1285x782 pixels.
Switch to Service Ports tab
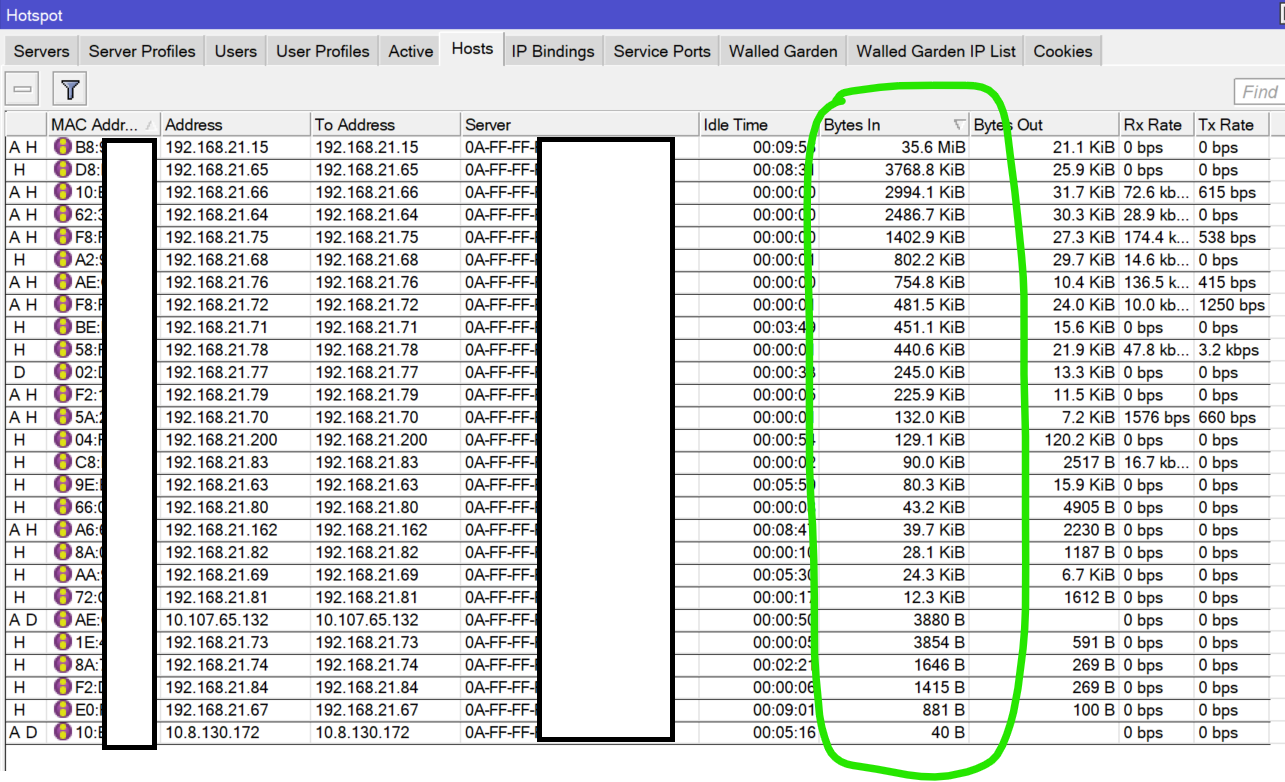click(662, 51)
